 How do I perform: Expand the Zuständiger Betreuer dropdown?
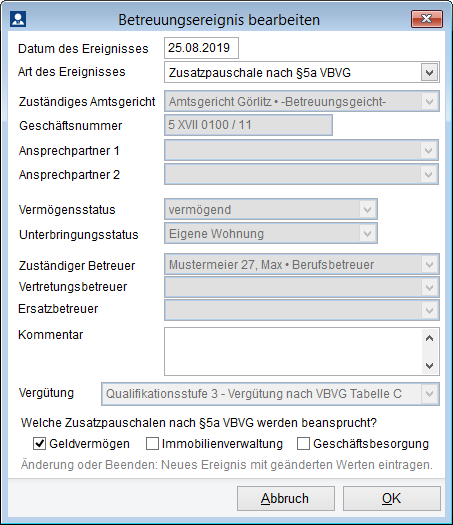430,265
